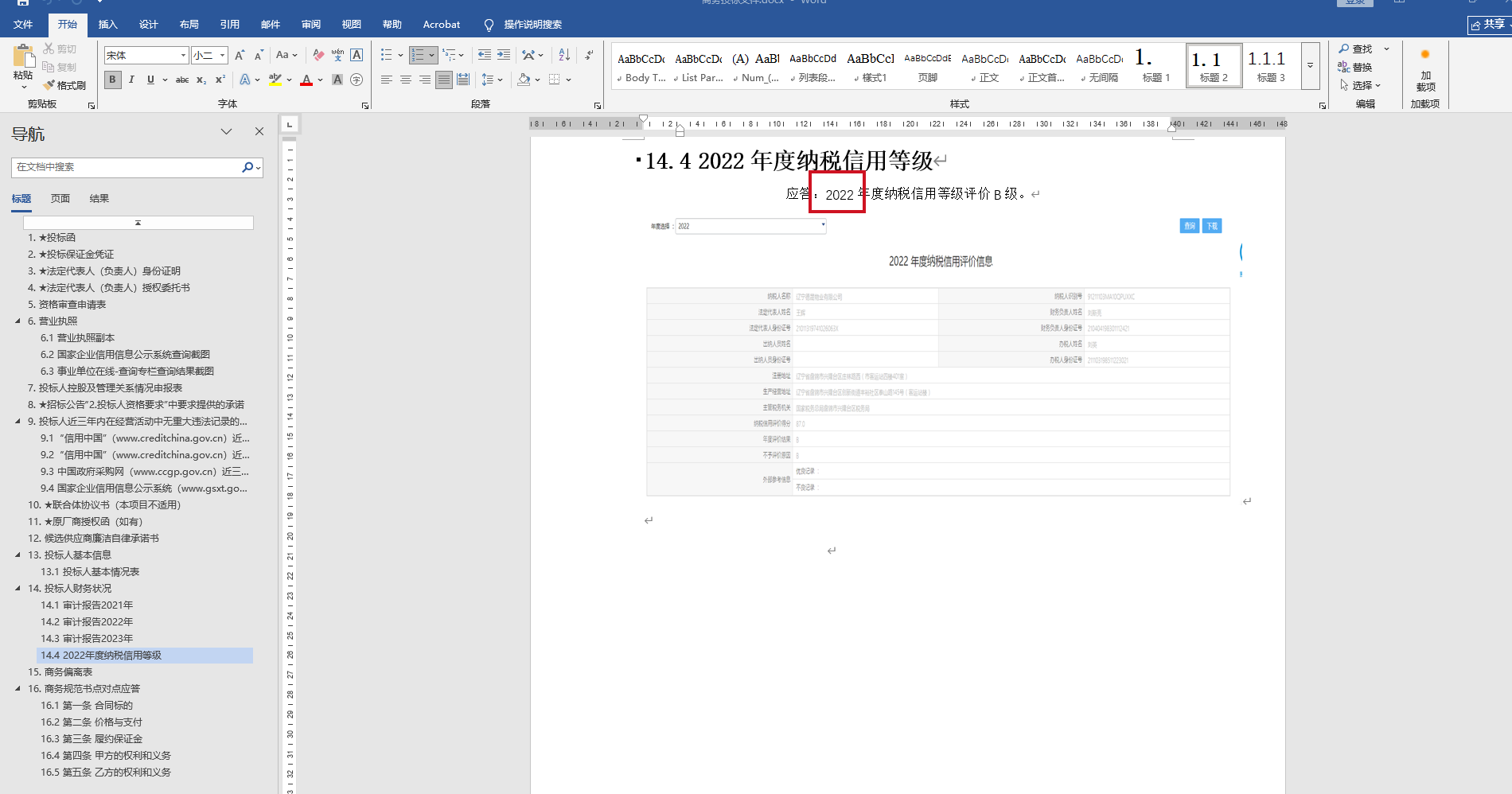Center the paragraph text
This screenshot has width=1512, height=794.
click(406, 80)
